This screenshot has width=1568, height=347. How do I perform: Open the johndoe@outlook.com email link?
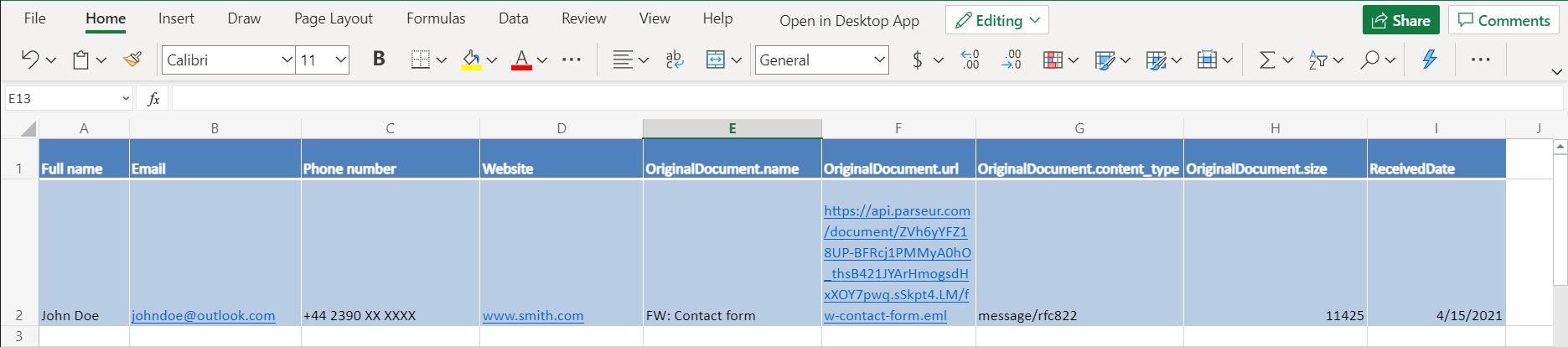203,316
